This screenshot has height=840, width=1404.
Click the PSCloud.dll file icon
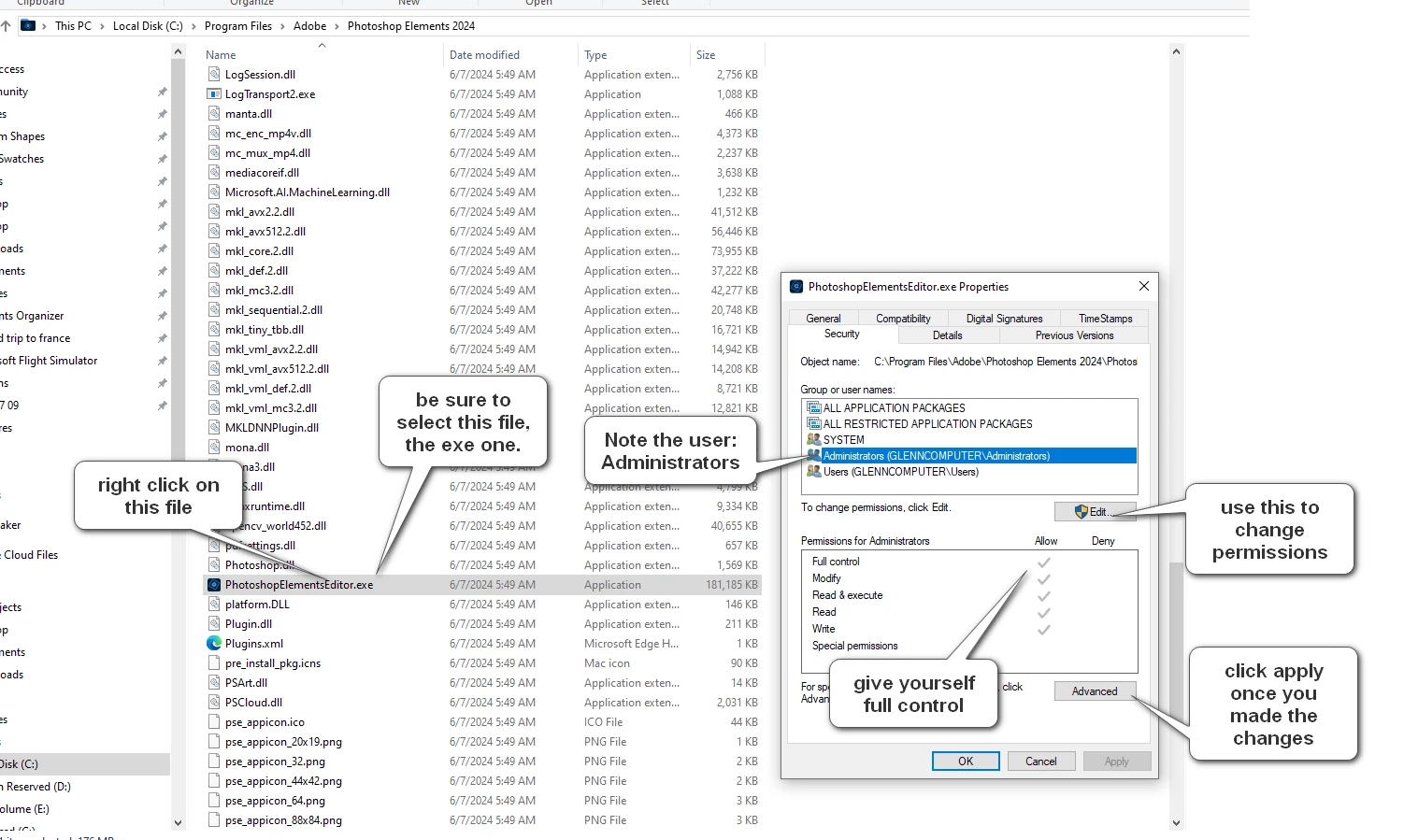pyautogui.click(x=214, y=702)
